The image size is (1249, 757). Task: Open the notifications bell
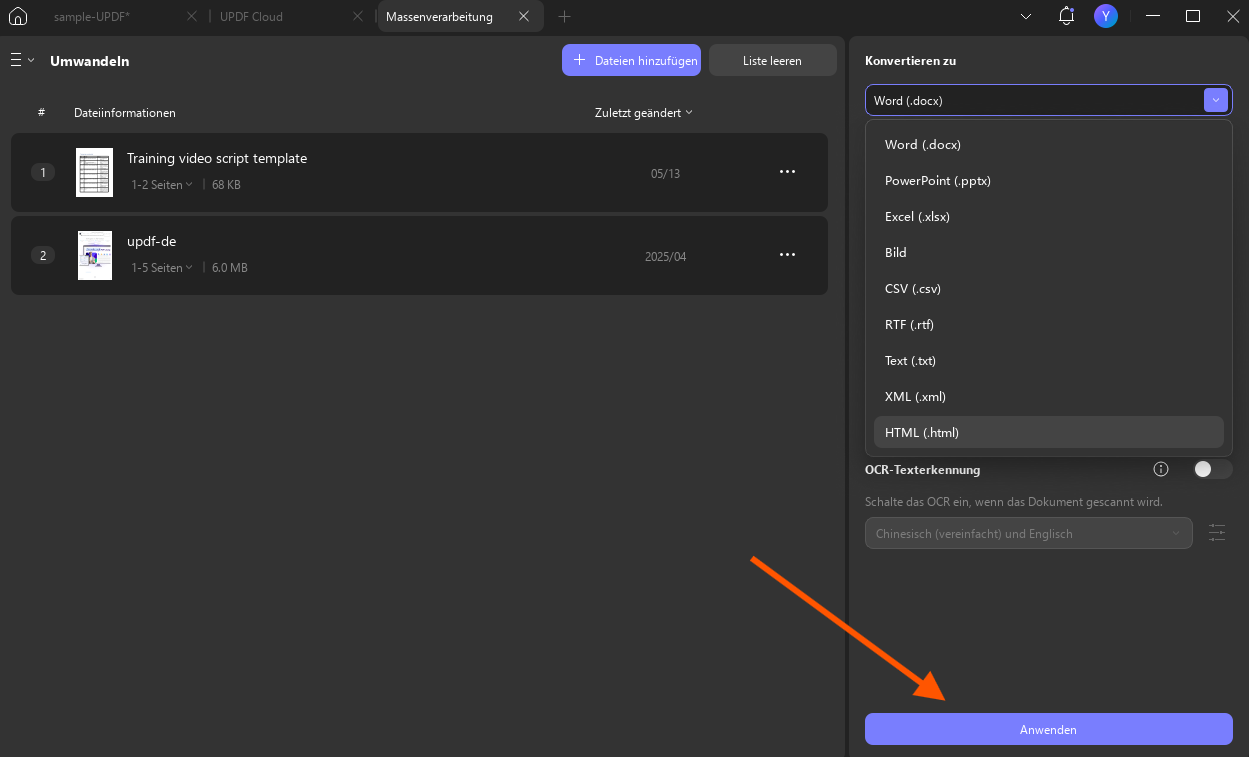click(1066, 16)
